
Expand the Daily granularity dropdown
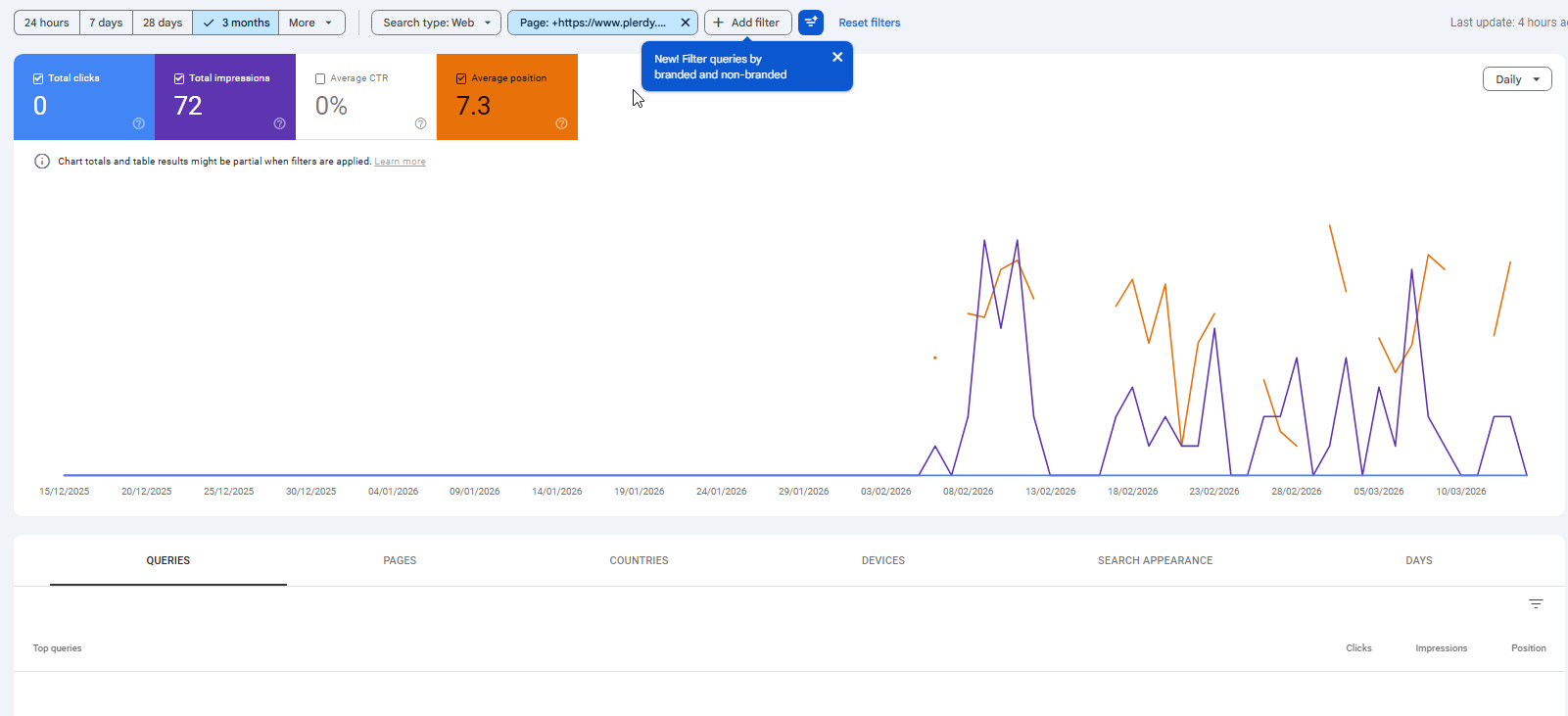pos(1517,79)
